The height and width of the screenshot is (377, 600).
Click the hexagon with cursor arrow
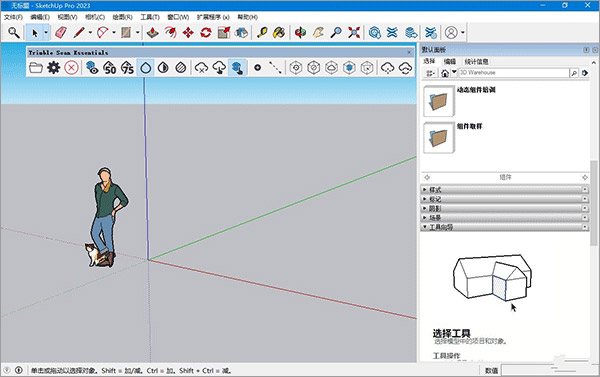367,68
